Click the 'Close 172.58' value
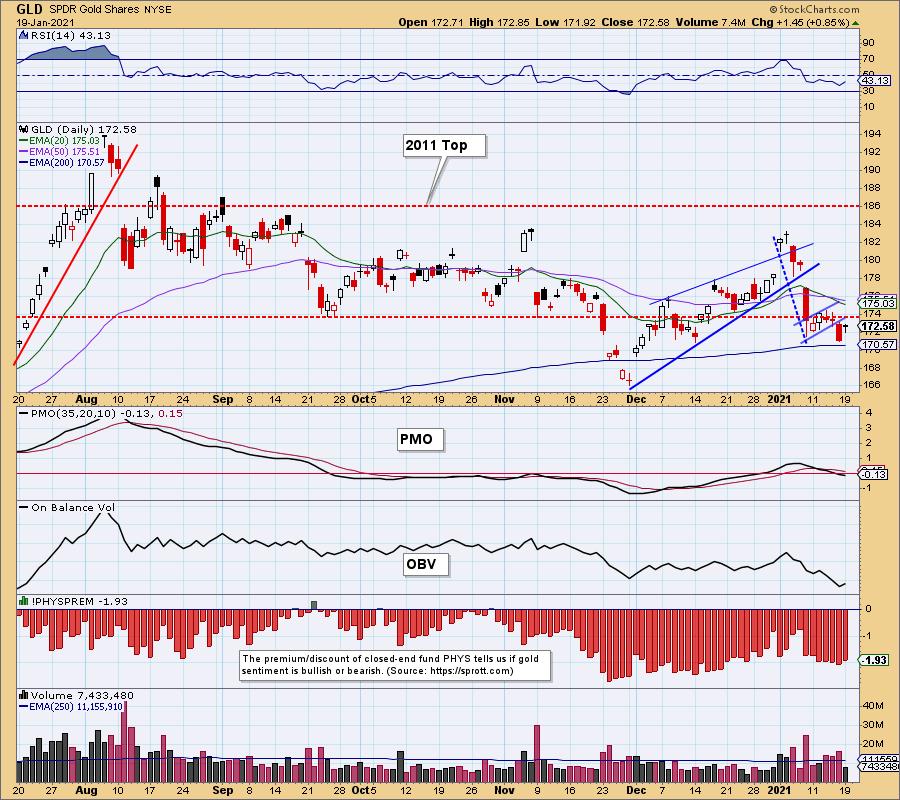This screenshot has height=800, width=900. pyautogui.click(x=636, y=22)
